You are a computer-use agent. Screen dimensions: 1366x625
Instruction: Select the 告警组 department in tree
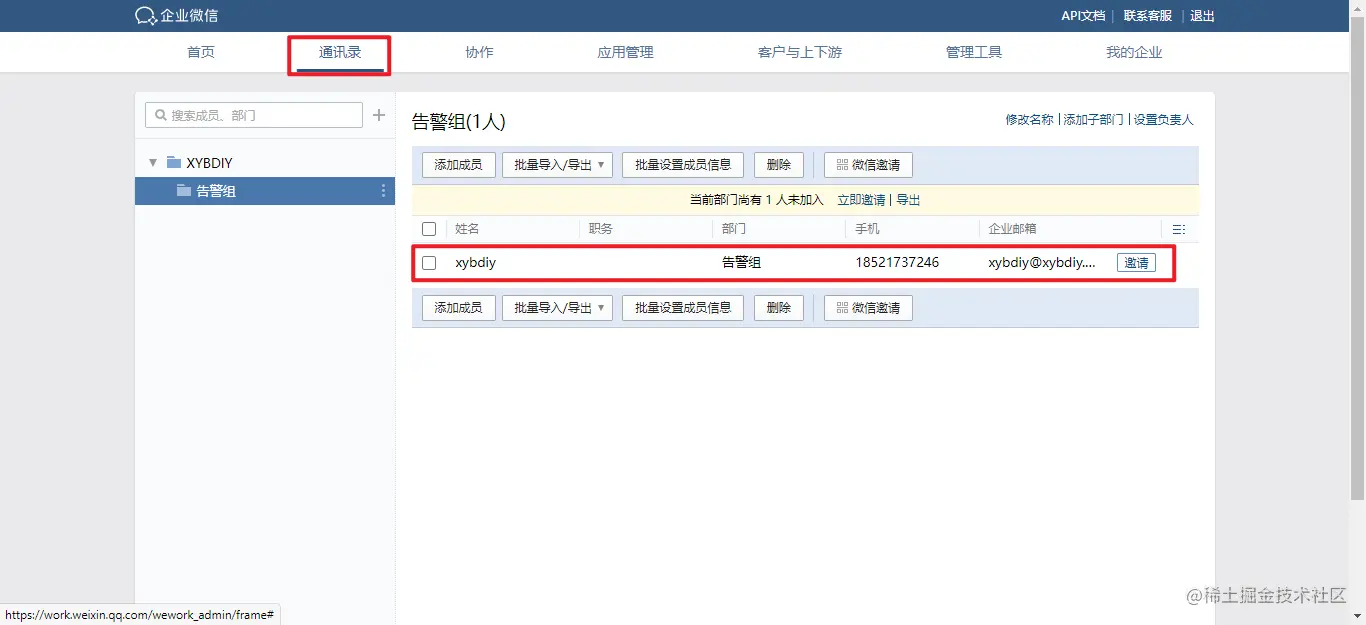coord(265,191)
